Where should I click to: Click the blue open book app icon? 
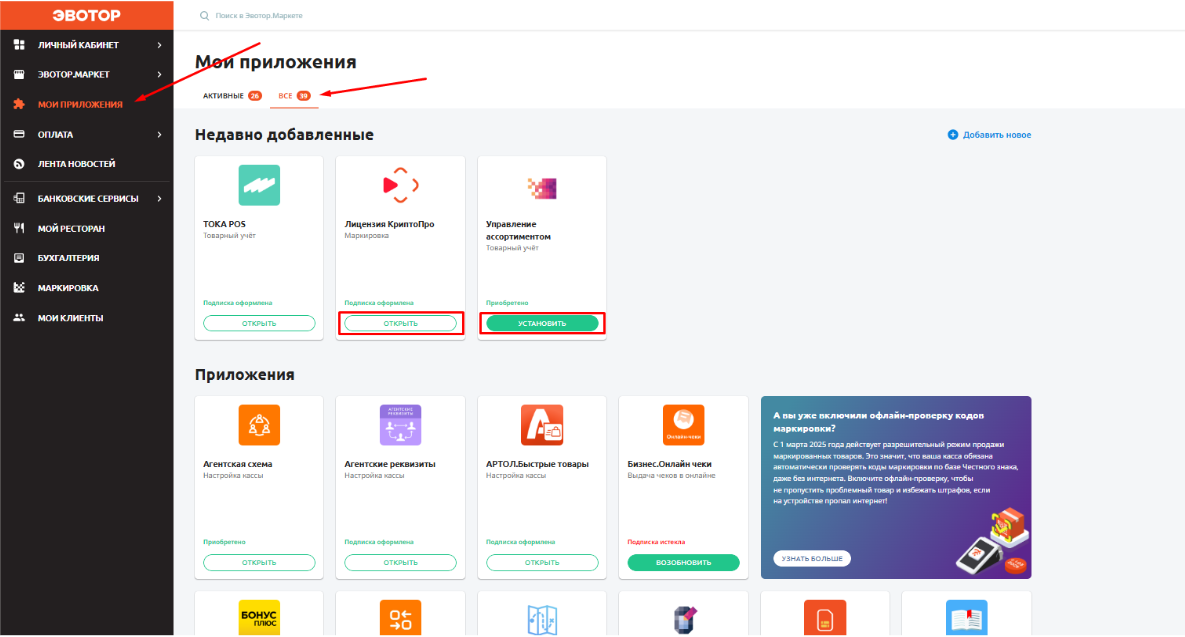point(967,618)
